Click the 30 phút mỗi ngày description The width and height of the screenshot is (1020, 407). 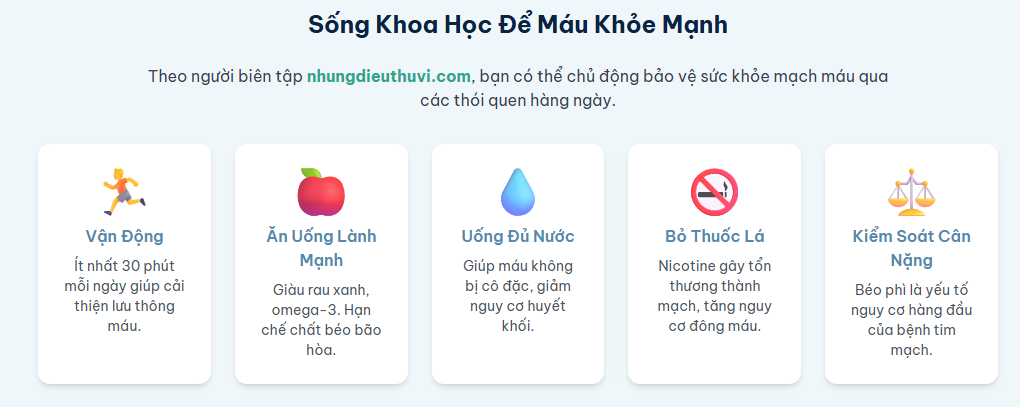click(124, 295)
